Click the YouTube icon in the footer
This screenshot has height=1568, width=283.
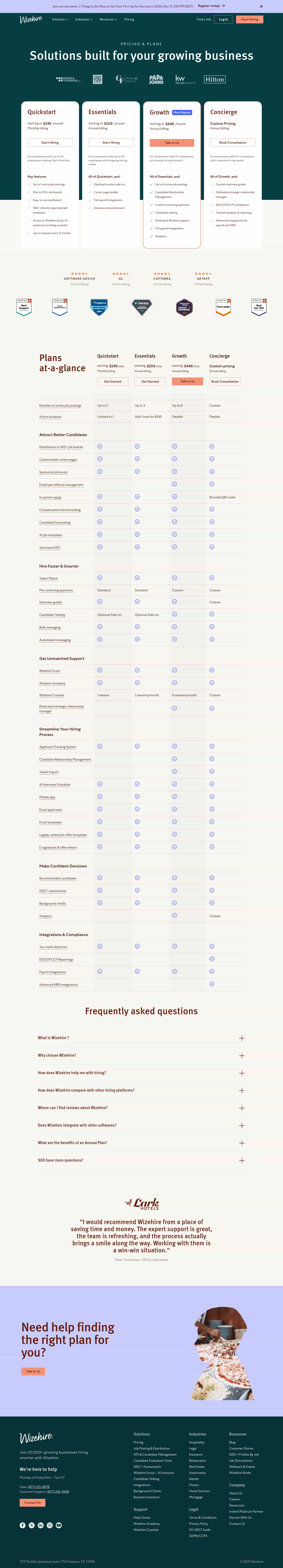click(x=59, y=1525)
